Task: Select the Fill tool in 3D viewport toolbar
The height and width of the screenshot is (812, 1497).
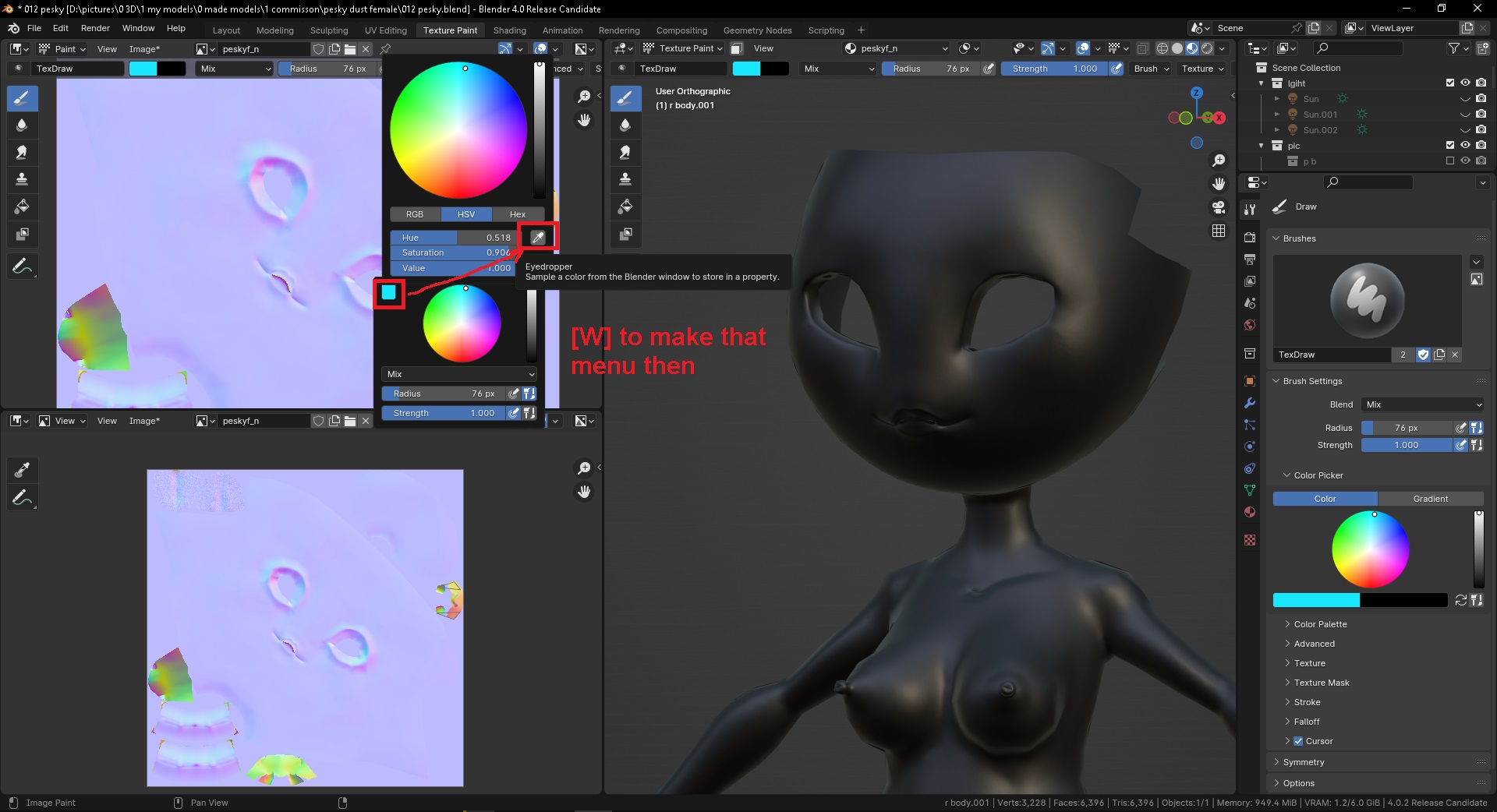Action: coord(625,207)
